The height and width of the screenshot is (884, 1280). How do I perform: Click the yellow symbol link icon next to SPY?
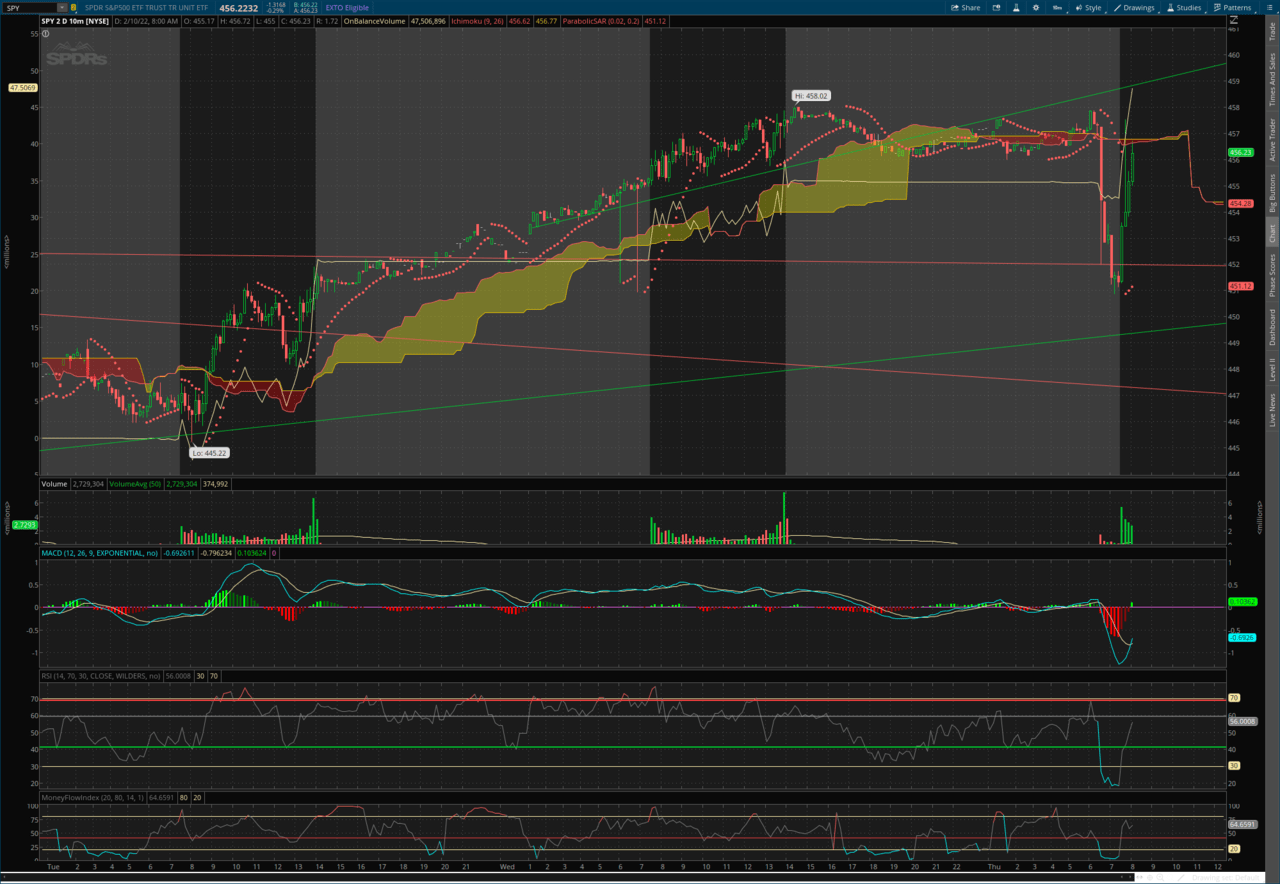[73, 8]
